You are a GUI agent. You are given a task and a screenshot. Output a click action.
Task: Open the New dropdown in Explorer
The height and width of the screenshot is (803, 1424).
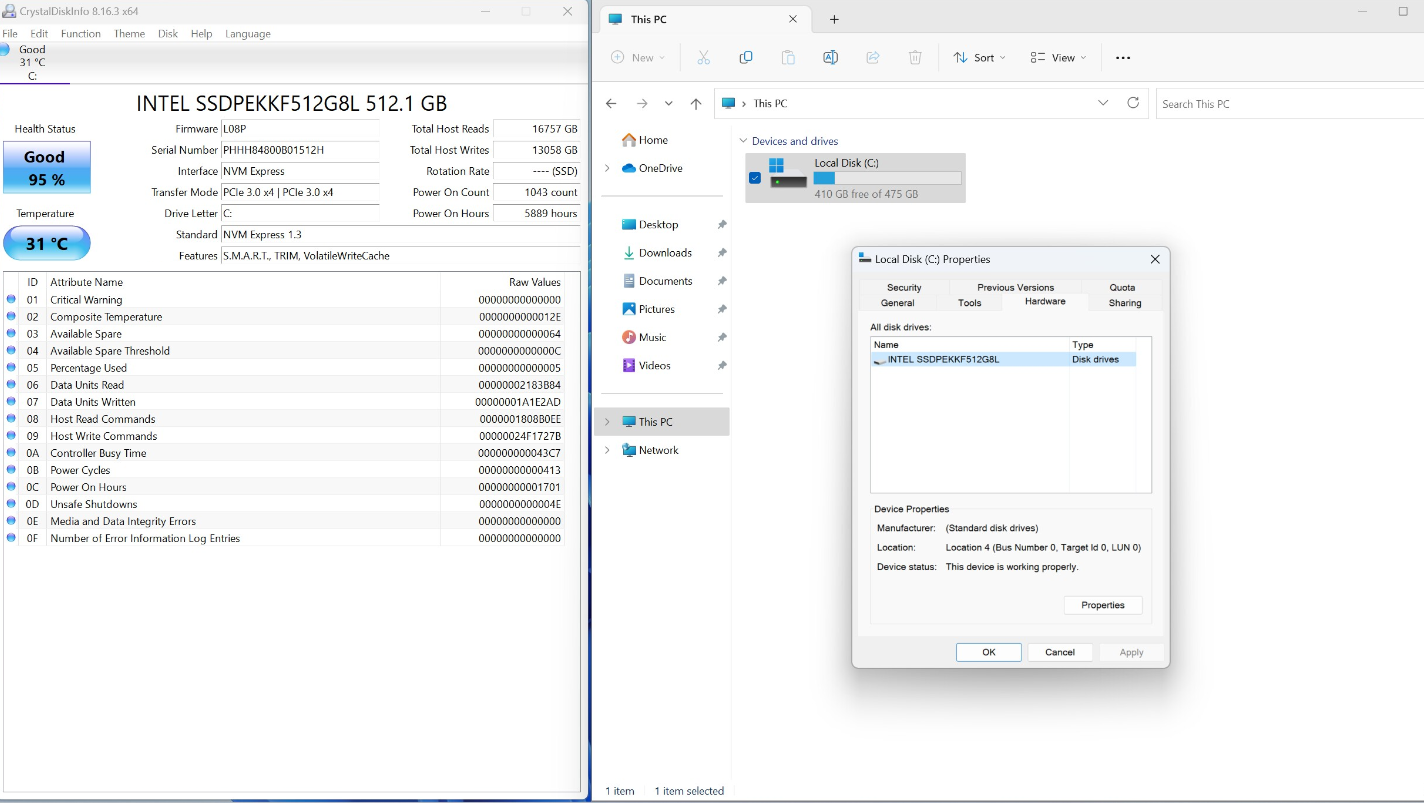638,58
